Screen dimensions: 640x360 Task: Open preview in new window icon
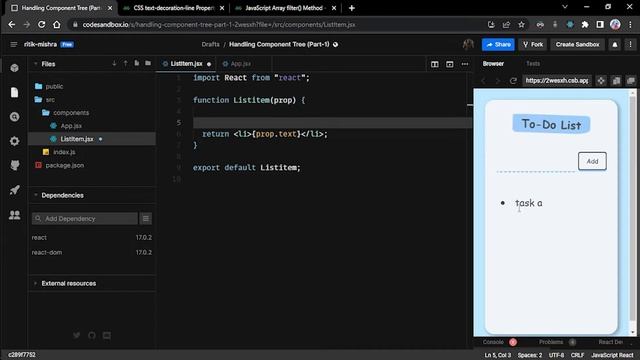(631, 80)
